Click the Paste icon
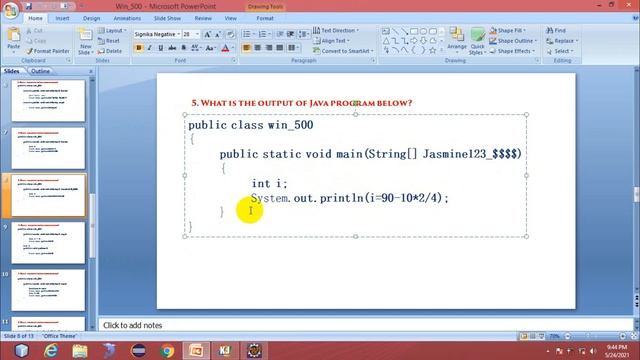The width and height of the screenshot is (640, 360). point(13,36)
